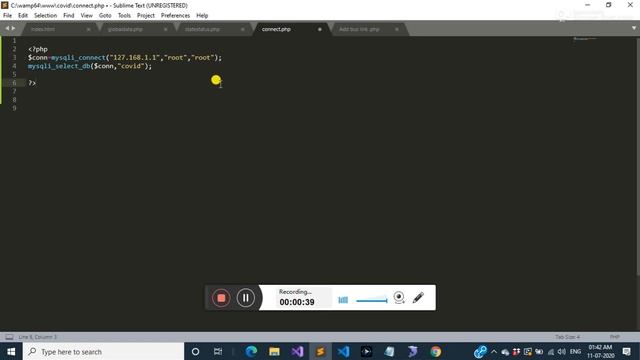Click Sublime Text taskbar icon
640x360 pixels.
click(320, 351)
